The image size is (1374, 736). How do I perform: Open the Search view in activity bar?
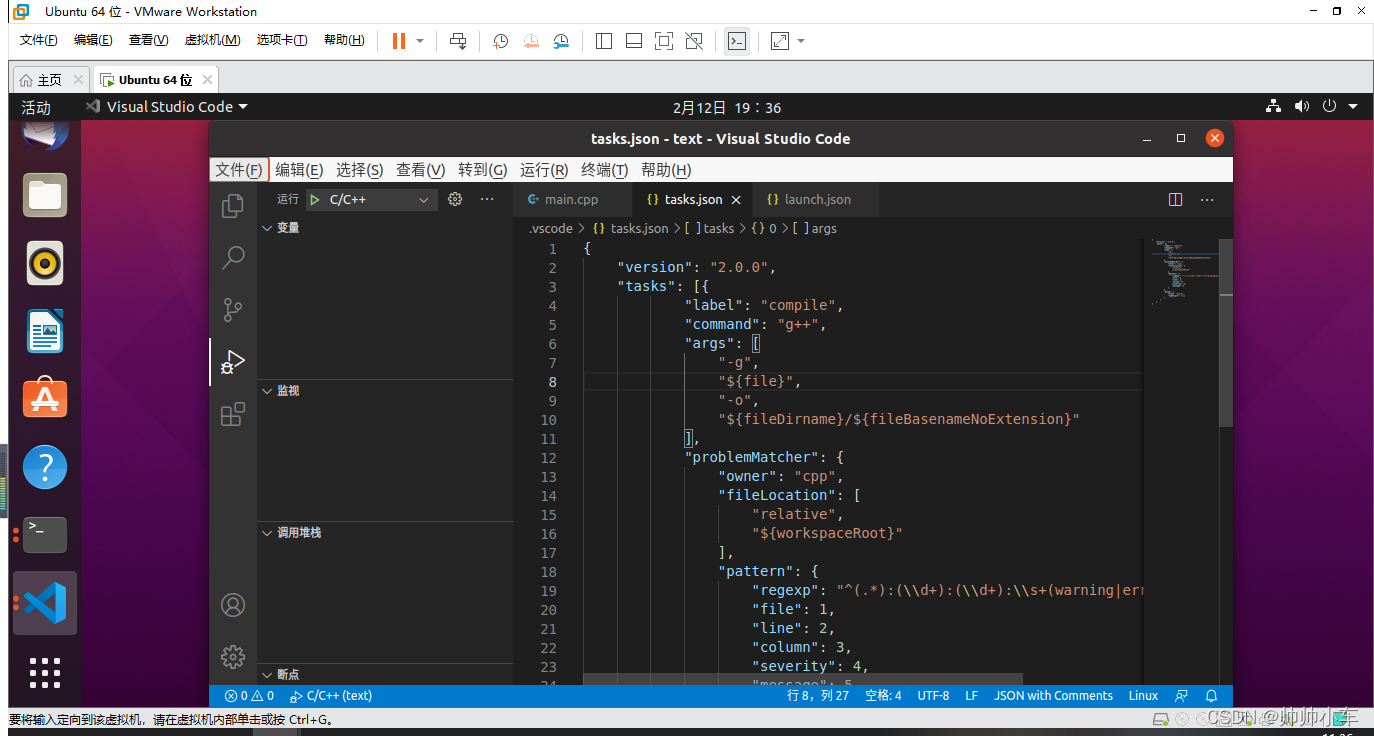233,258
